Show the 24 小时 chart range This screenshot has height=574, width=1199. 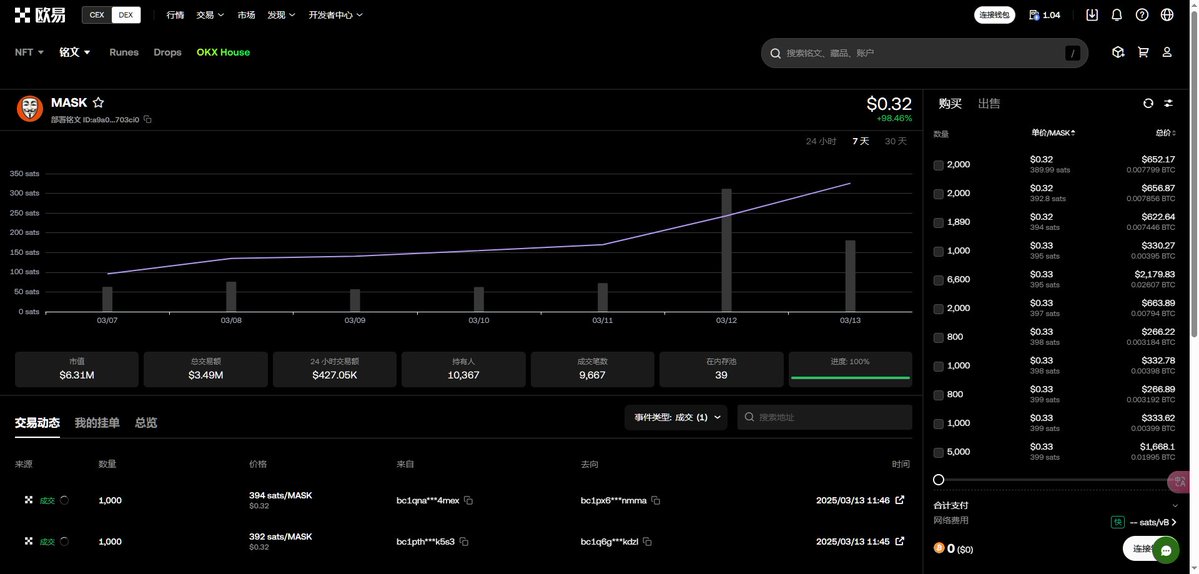[821, 141]
